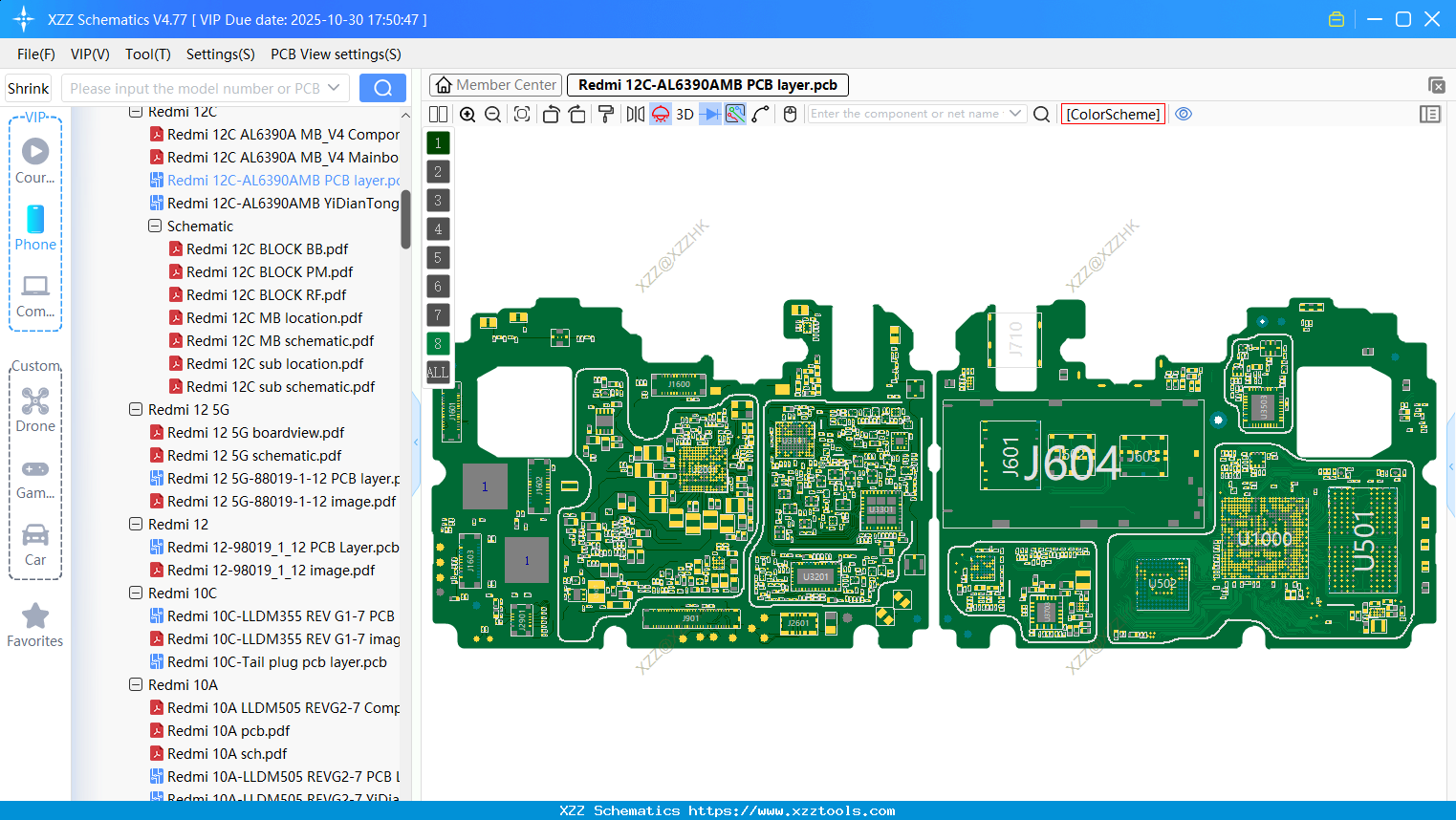
Task: Toggle component visibility with the eye icon
Action: 1184,114
